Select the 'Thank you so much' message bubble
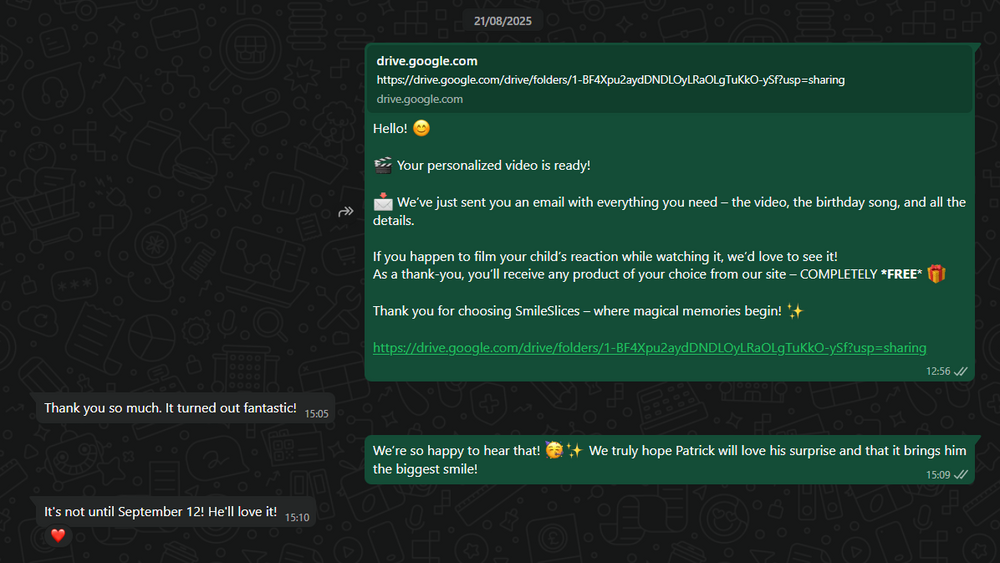 tap(170, 408)
